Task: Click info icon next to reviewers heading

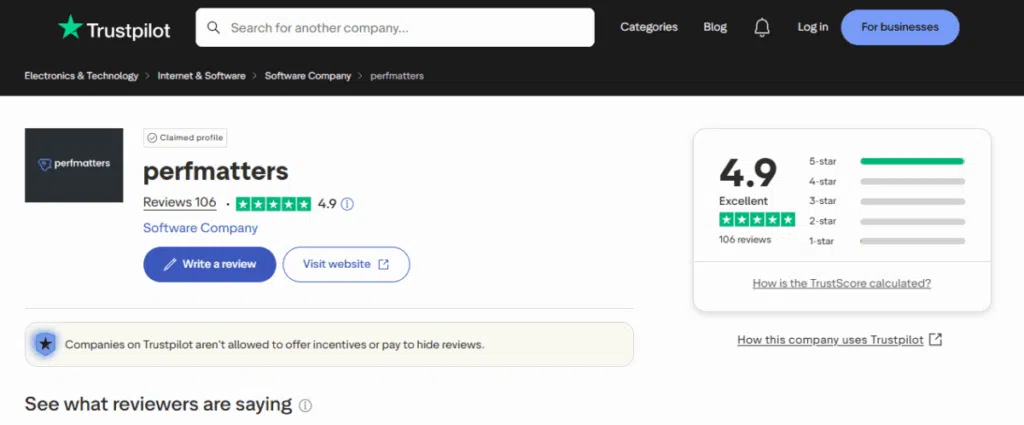Action: point(305,405)
